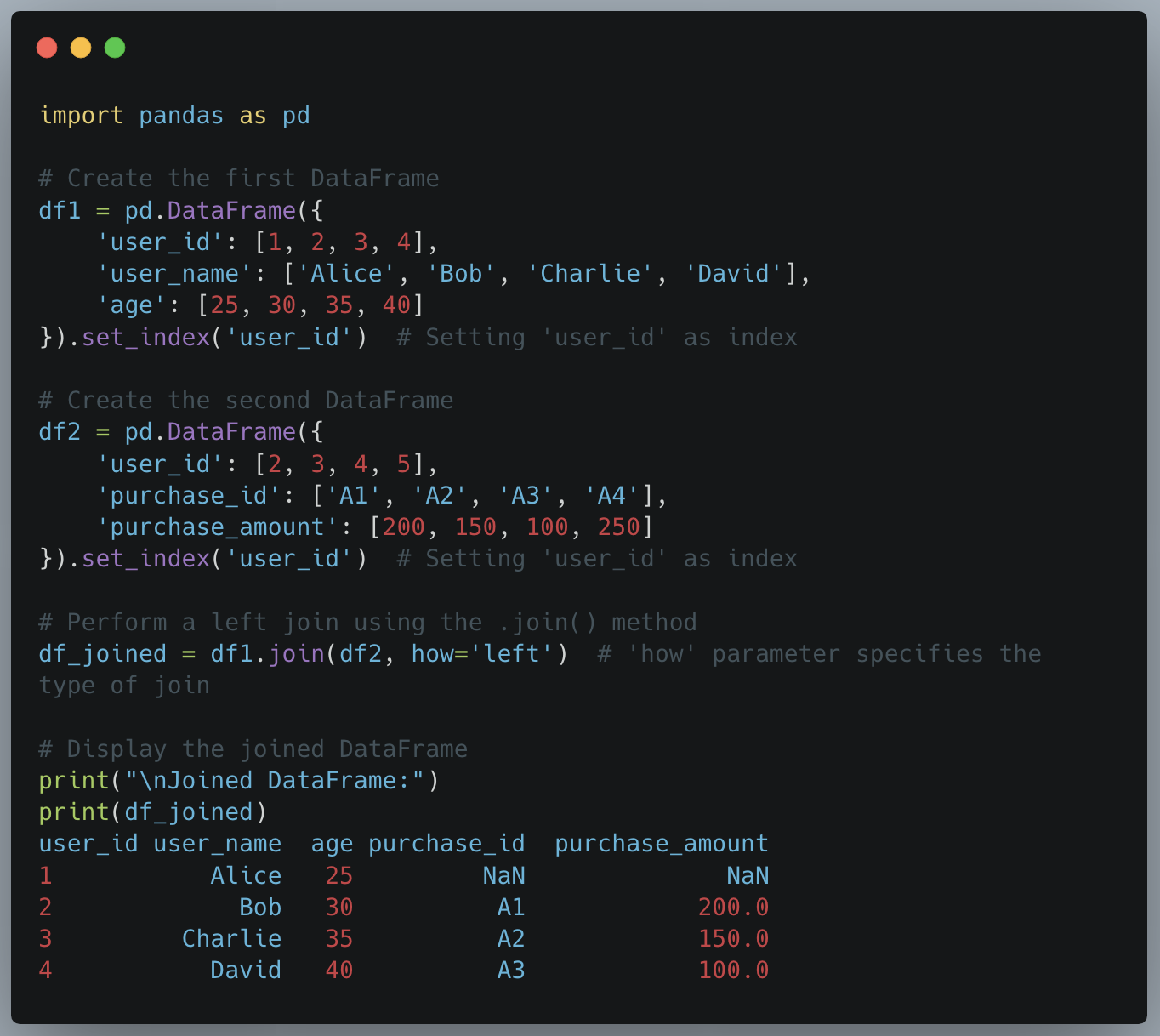Click the purchase_id list entry 'A1'
This screenshot has width=1160, height=1036.
[x=353, y=495]
